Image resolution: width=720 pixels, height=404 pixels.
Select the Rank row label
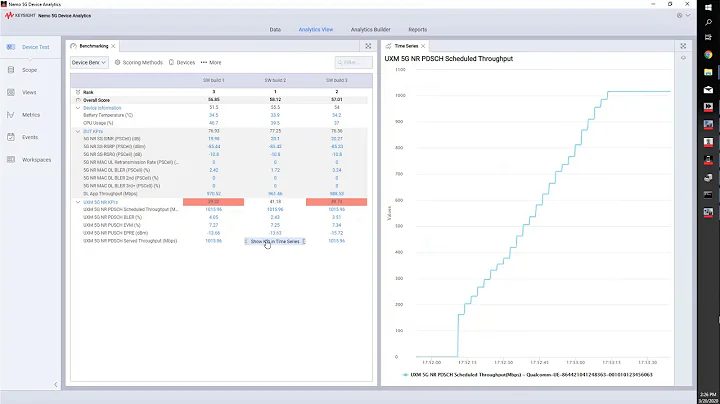pos(88,92)
